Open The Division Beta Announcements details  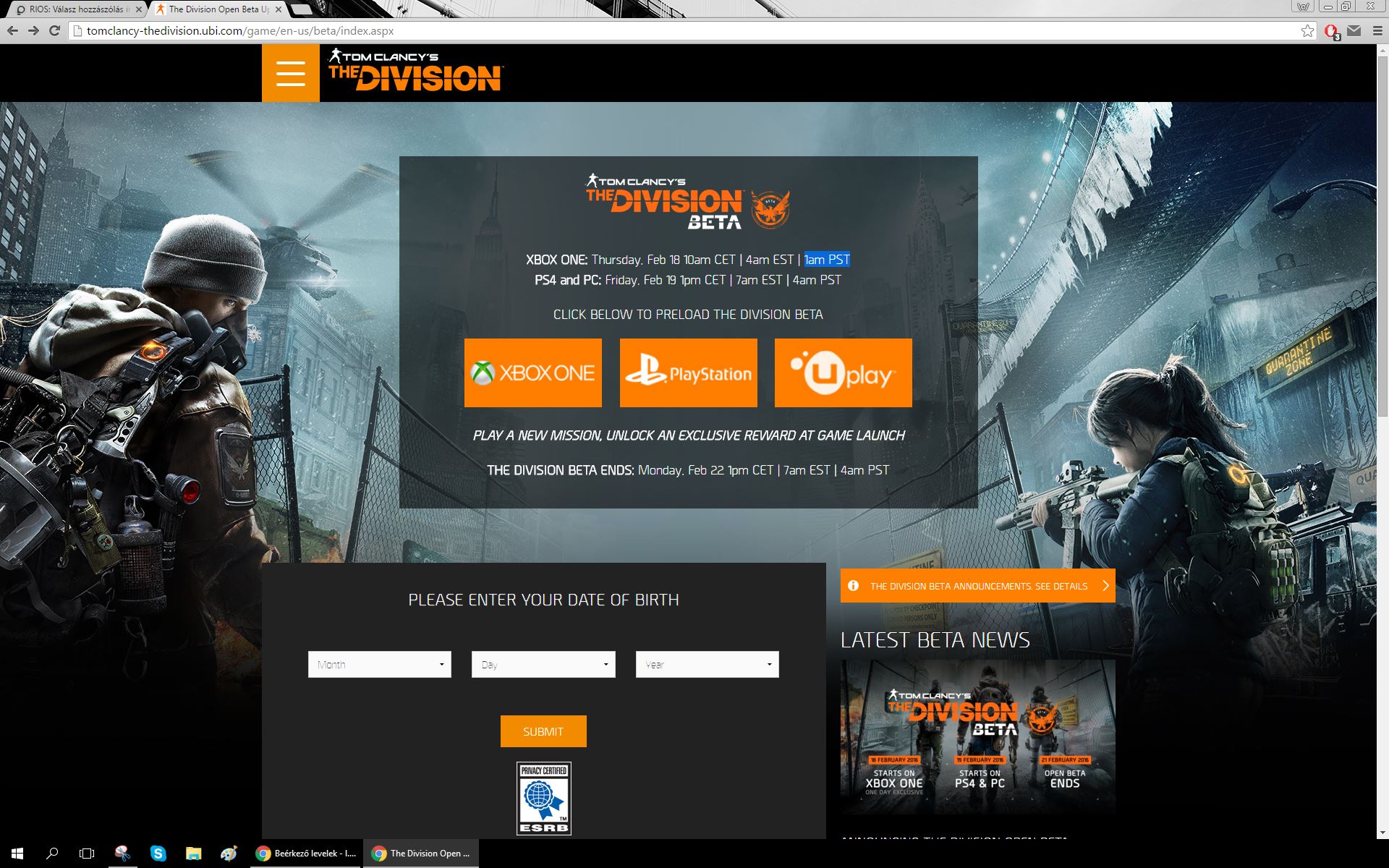pos(978,586)
